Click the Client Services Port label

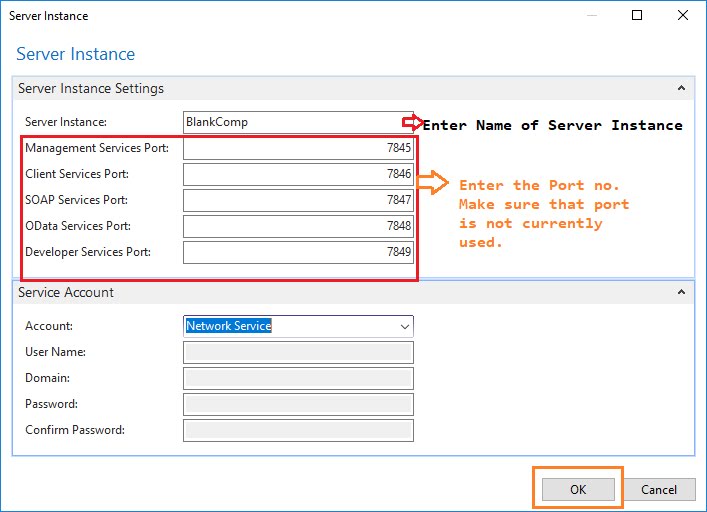pos(77,174)
